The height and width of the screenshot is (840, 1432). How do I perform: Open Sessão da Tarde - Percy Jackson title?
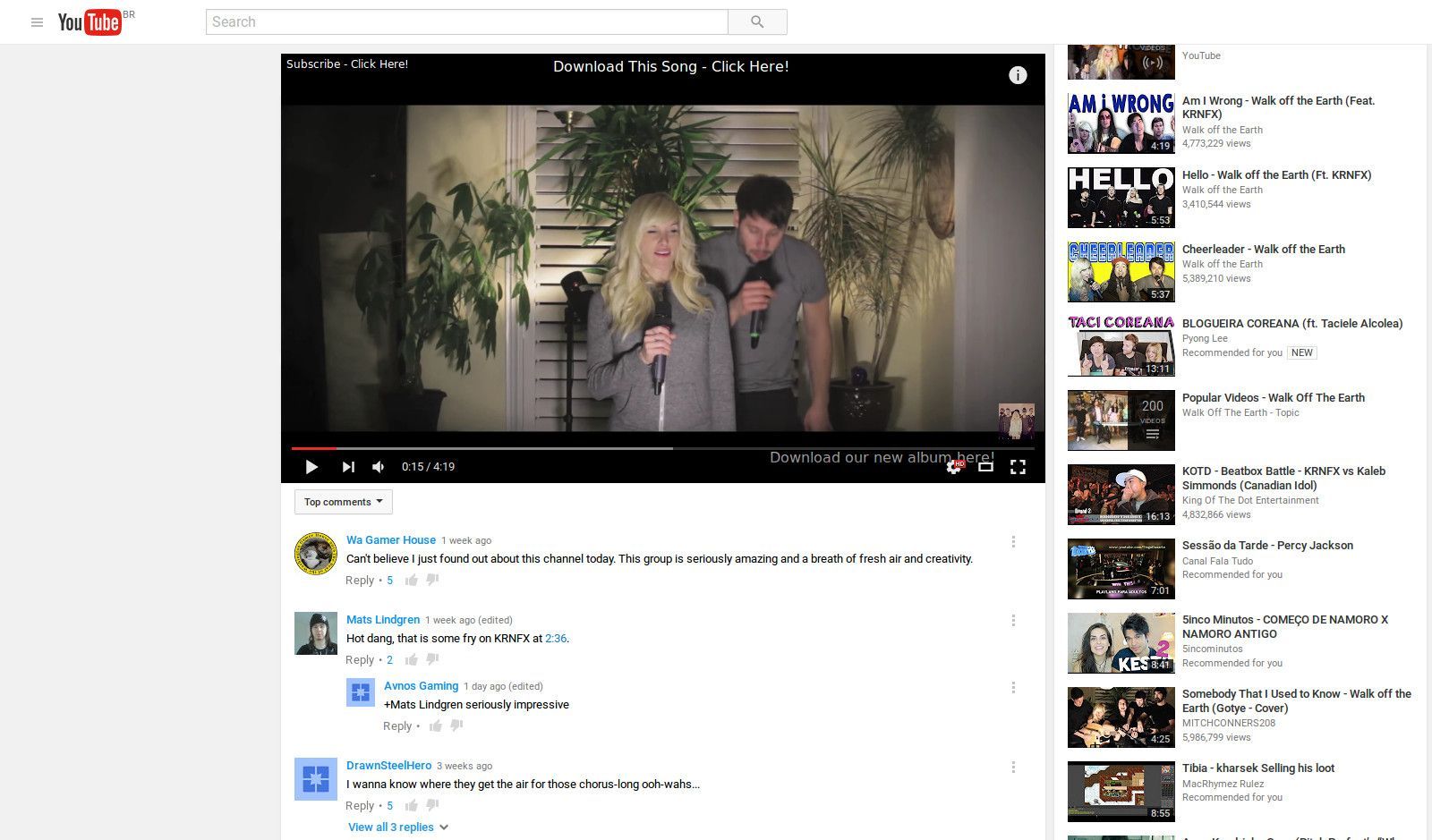pyautogui.click(x=1267, y=545)
